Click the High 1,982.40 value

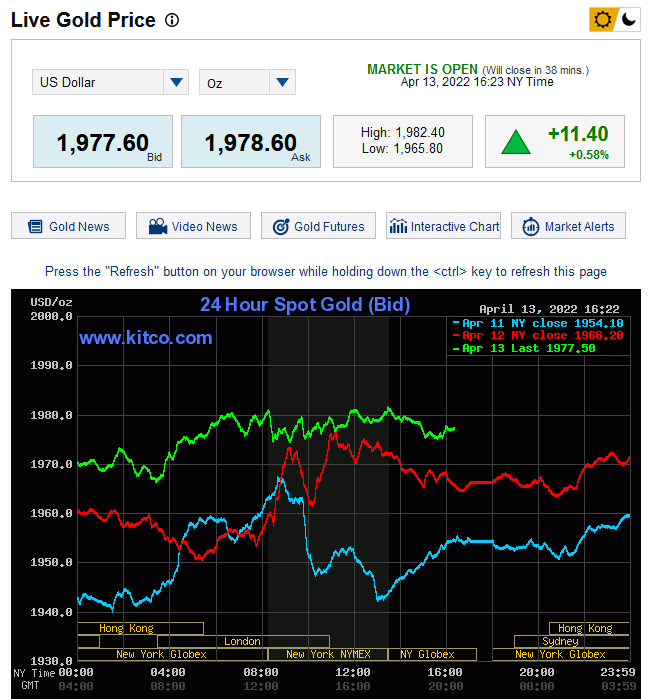[403, 132]
